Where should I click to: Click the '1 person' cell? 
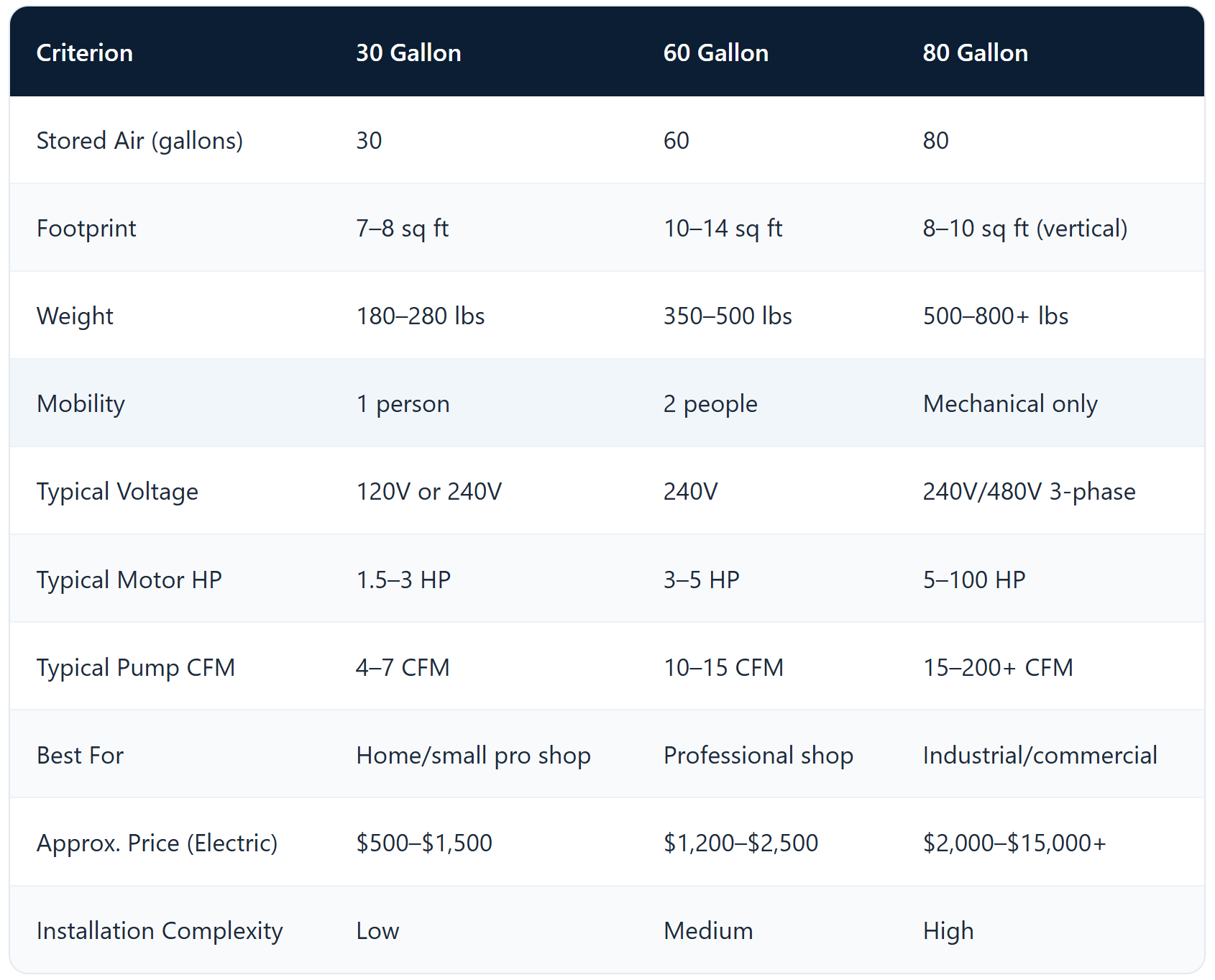403,404
